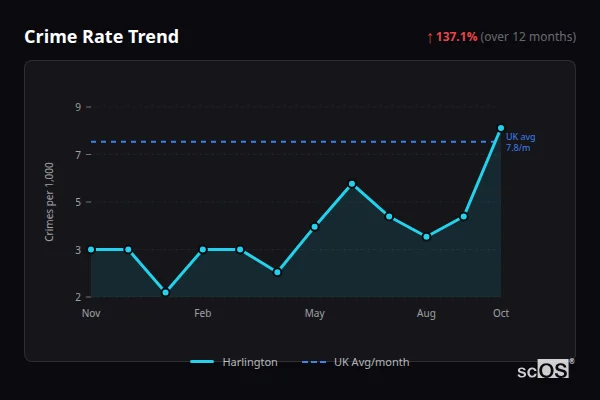Click the December data point at value 3

click(128, 250)
